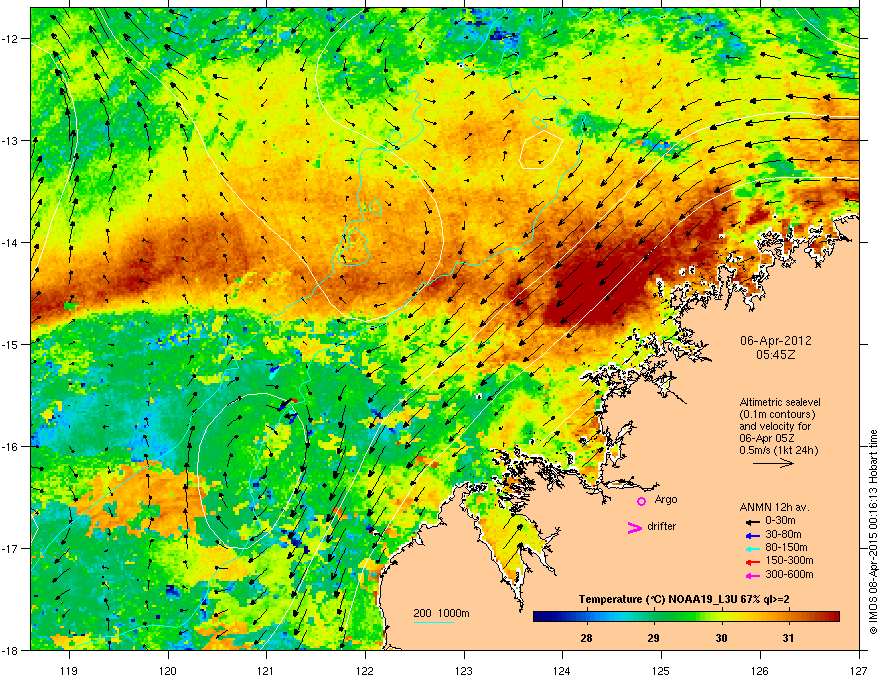Click the blue 30-80m legend arrow
This screenshot has height=680, width=880.
pos(752,535)
